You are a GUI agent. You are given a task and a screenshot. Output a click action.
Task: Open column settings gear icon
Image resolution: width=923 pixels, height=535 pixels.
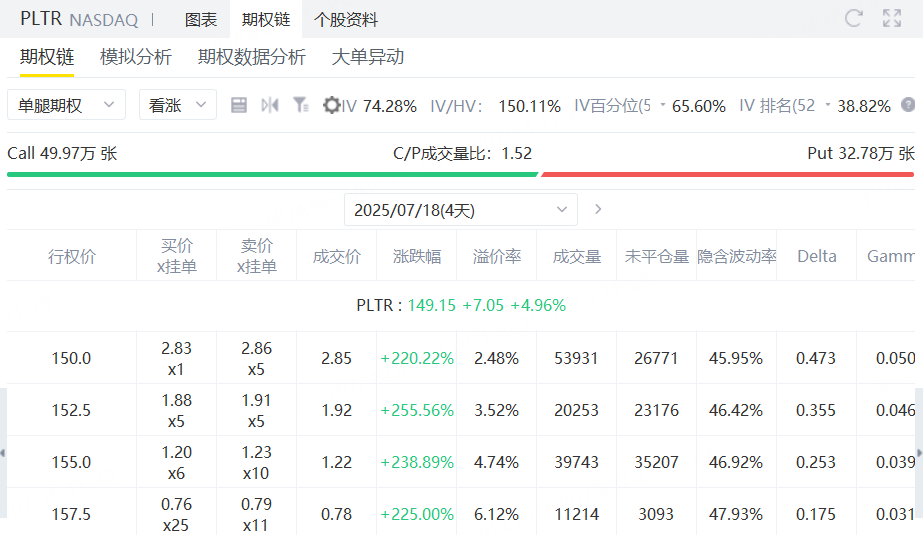(331, 105)
